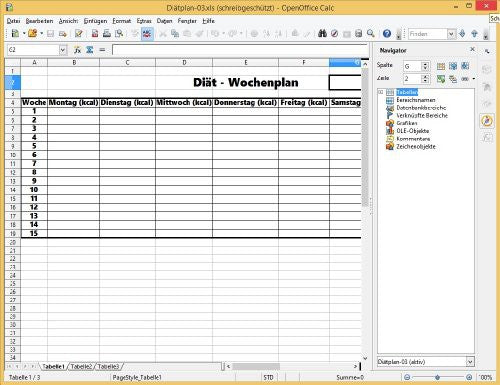Image resolution: width=500 pixels, height=385 pixels.
Task: Click the Open file folder icon
Action: tap(32, 33)
